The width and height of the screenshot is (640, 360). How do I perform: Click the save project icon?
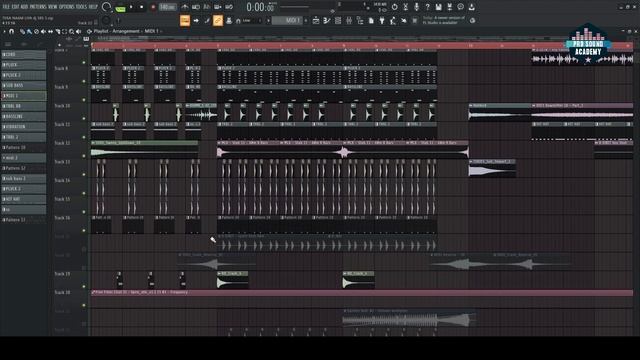click(438, 7)
